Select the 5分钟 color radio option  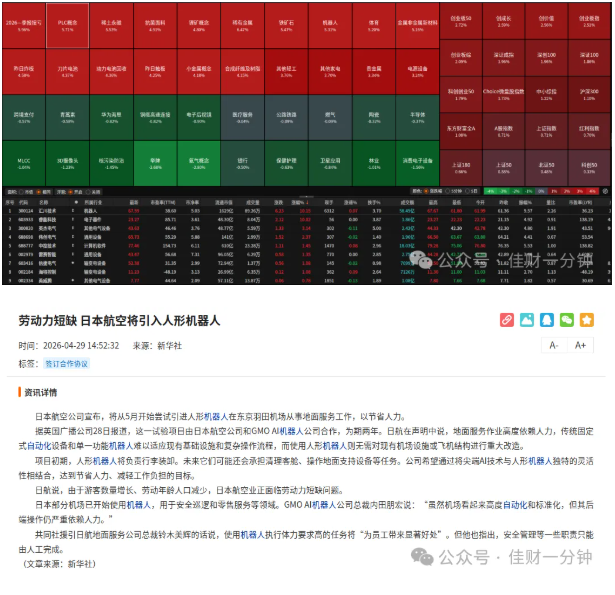[447, 191]
